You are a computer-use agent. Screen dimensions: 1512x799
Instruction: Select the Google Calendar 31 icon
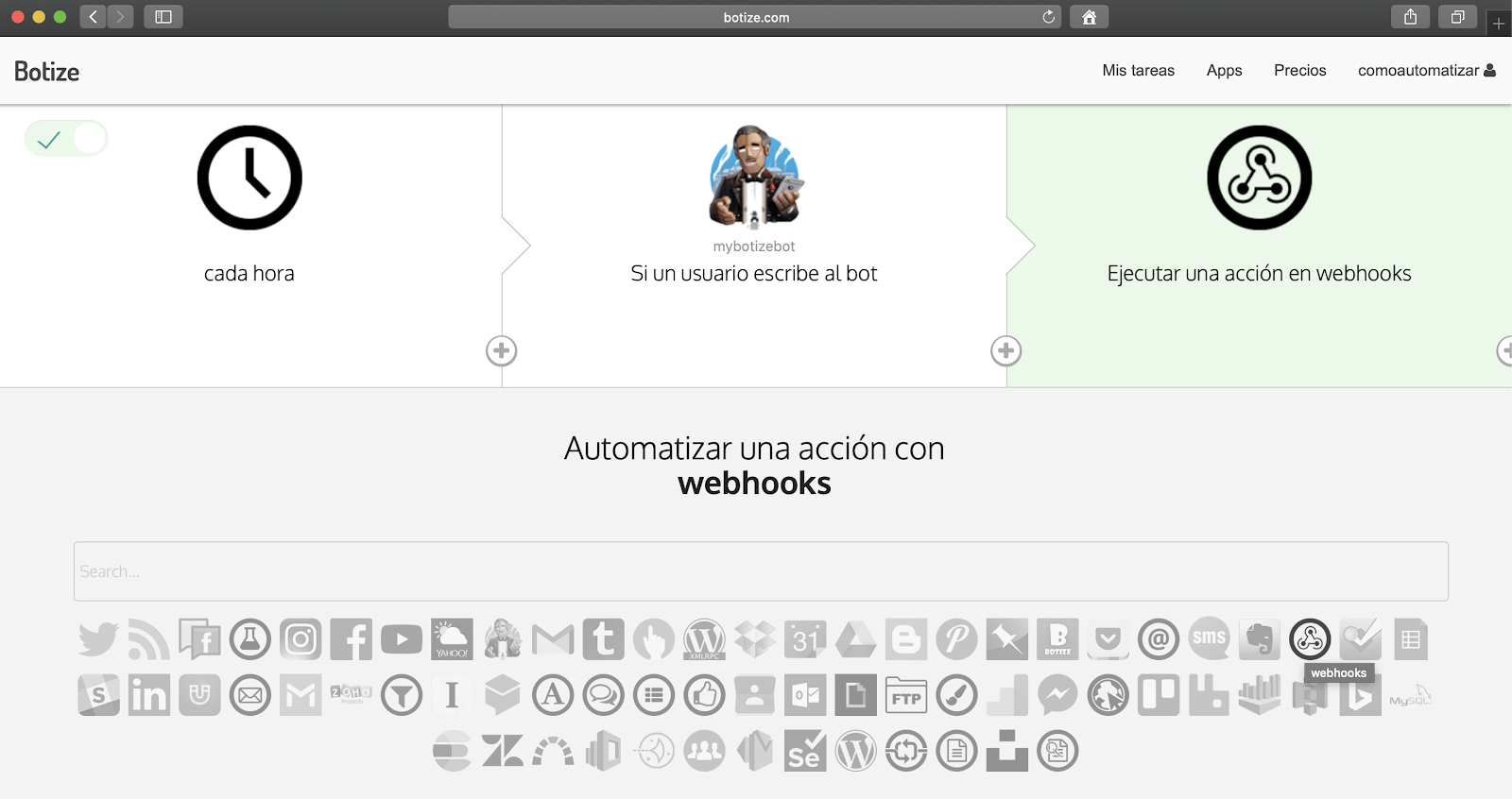click(x=805, y=639)
